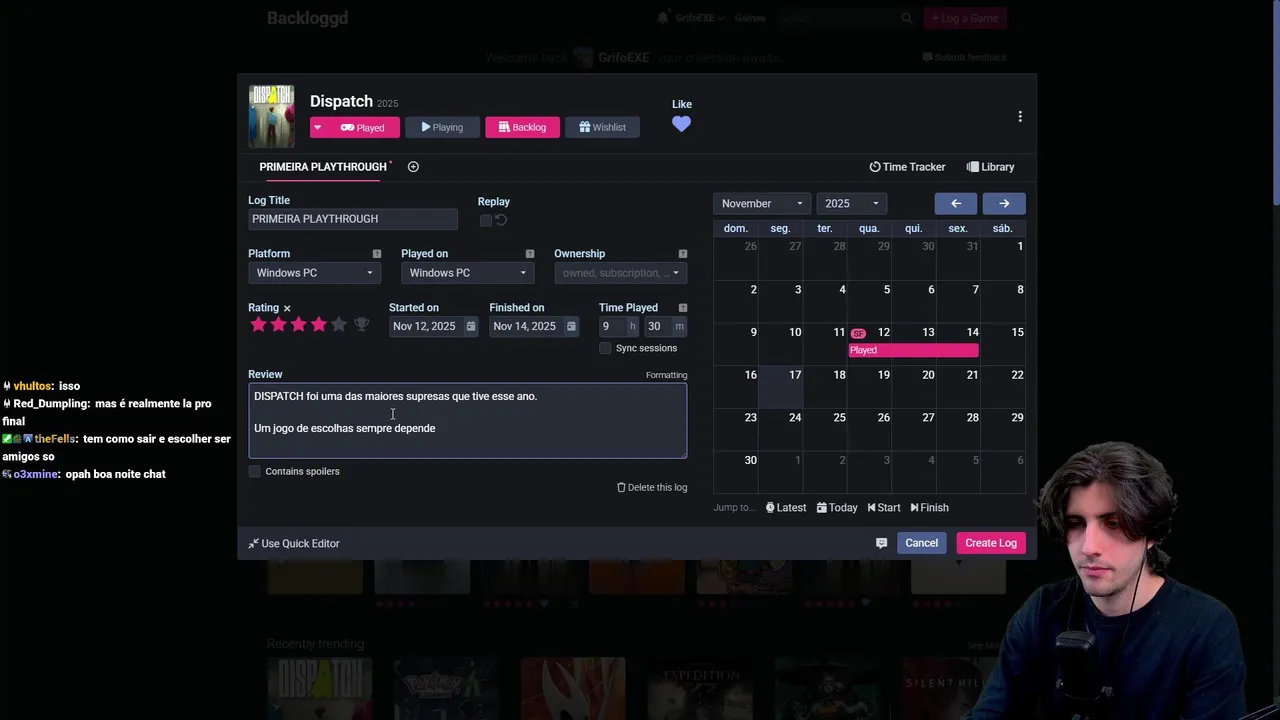The width and height of the screenshot is (1280, 720).
Task: Enable Sync sessions checkbox
Action: [x=605, y=348]
